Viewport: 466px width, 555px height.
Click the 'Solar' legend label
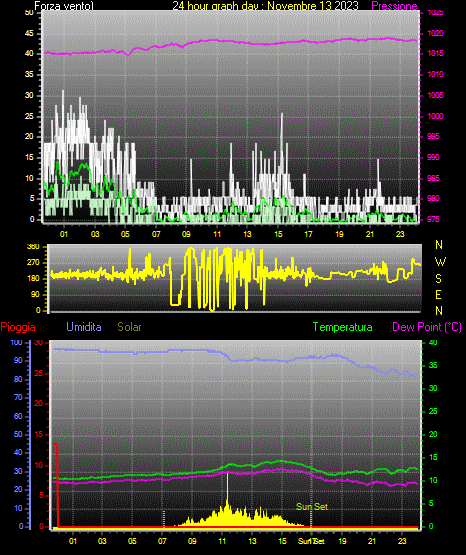129,326
